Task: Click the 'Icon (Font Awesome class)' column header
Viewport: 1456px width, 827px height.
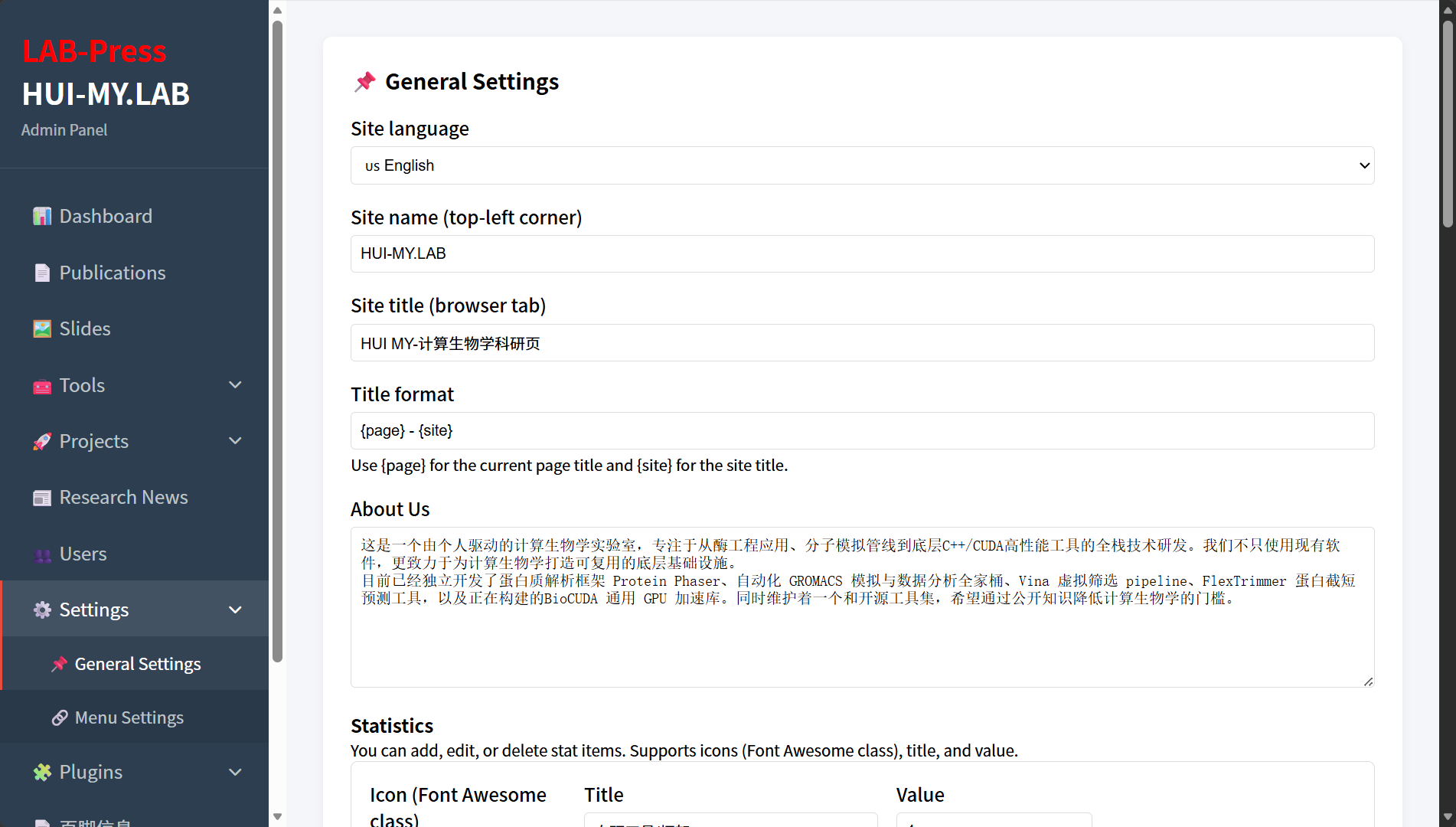Action: [x=458, y=807]
